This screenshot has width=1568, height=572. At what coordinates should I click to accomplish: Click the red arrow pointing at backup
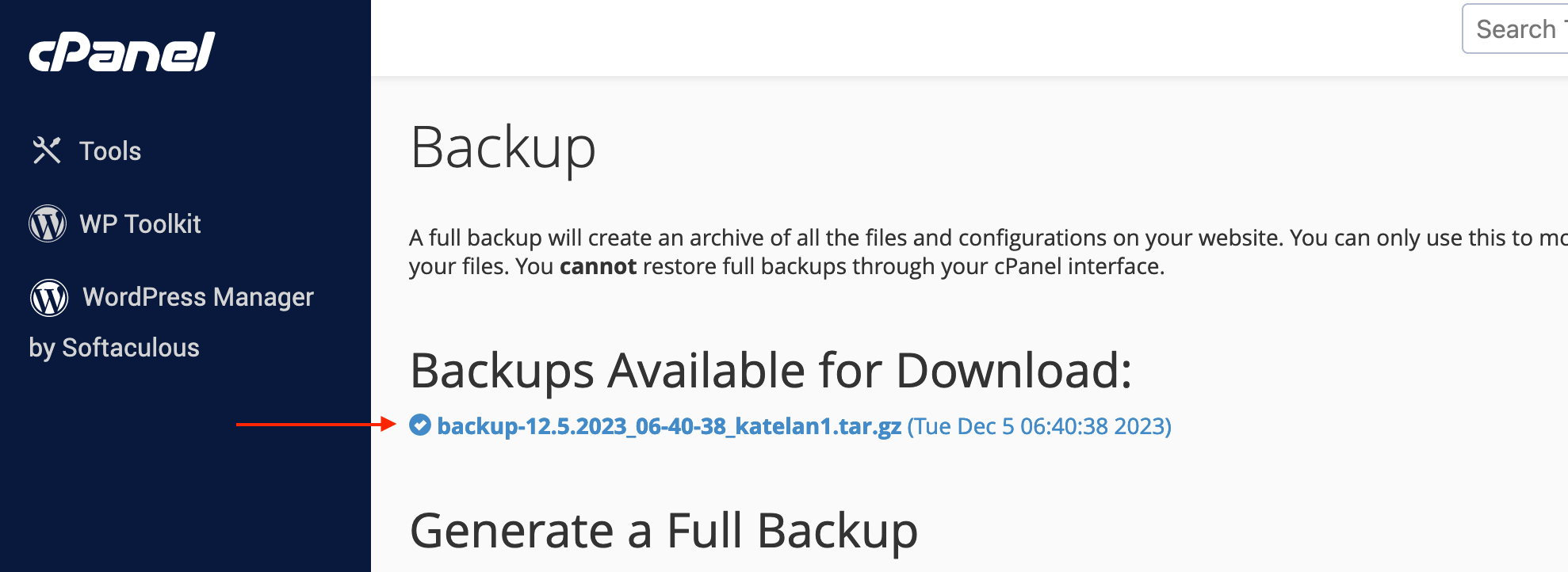(316, 425)
